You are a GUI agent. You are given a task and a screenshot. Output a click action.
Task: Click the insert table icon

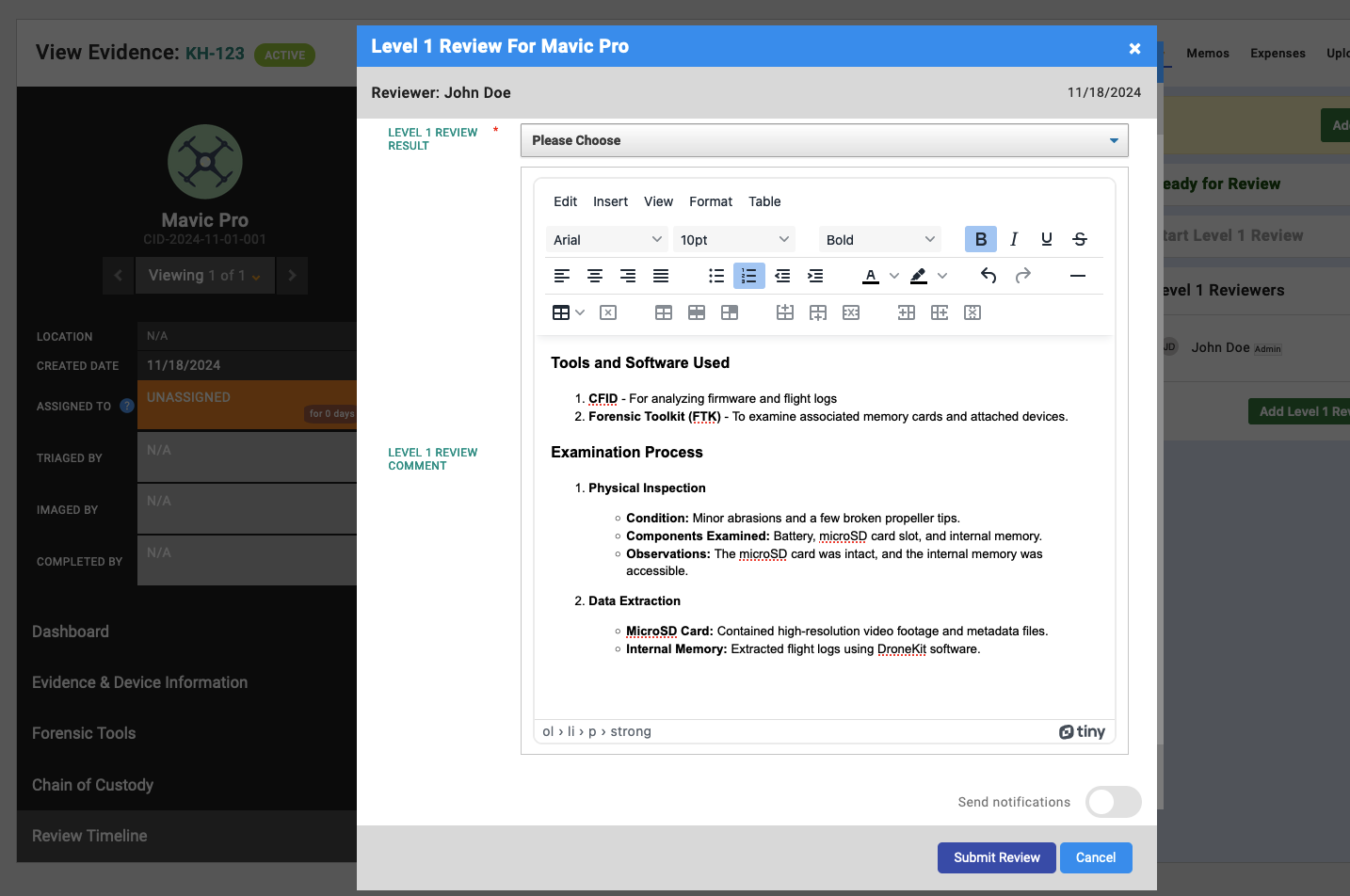tap(561, 312)
